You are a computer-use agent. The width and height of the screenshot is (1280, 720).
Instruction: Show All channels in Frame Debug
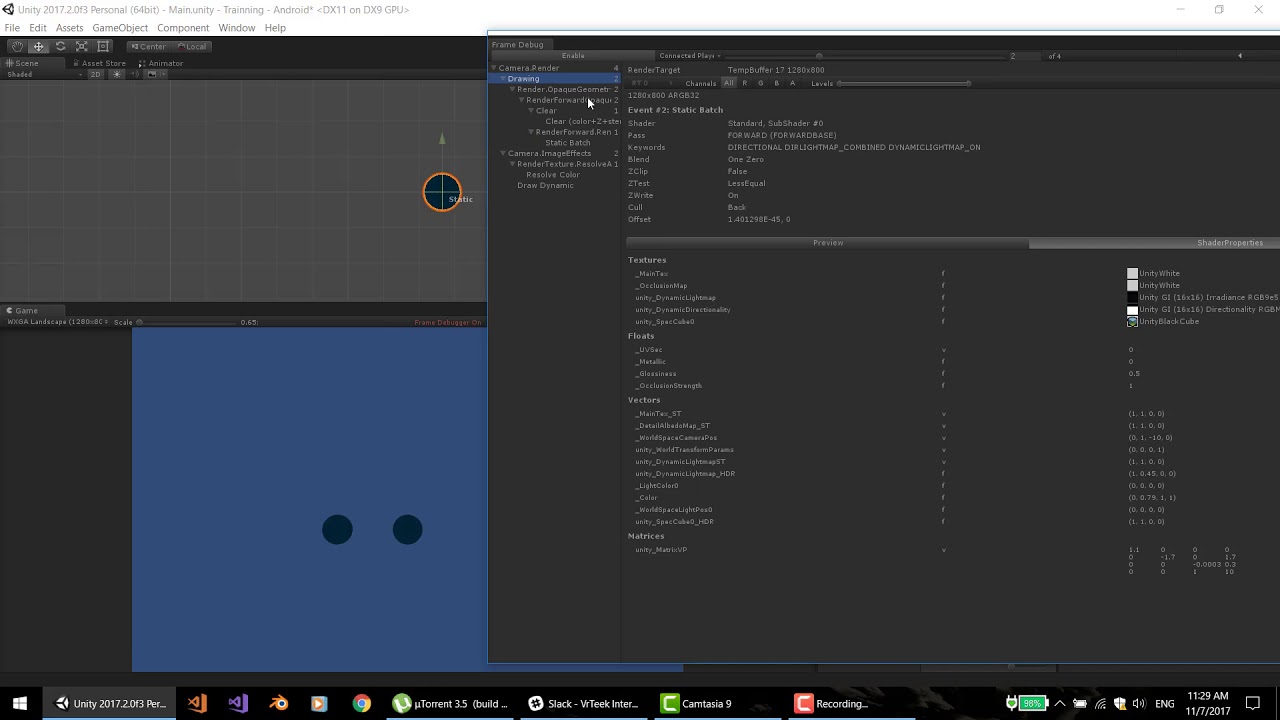pos(729,83)
